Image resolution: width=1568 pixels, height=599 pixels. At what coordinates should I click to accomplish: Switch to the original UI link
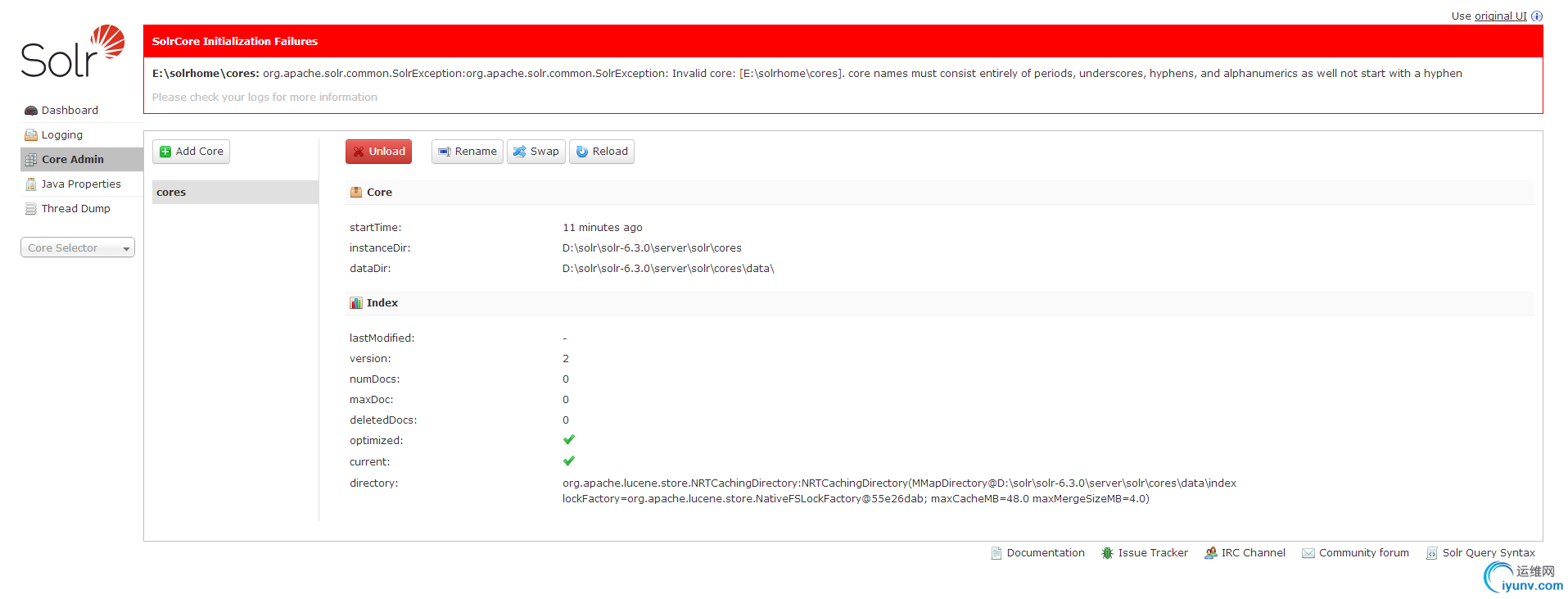pyautogui.click(x=1500, y=16)
